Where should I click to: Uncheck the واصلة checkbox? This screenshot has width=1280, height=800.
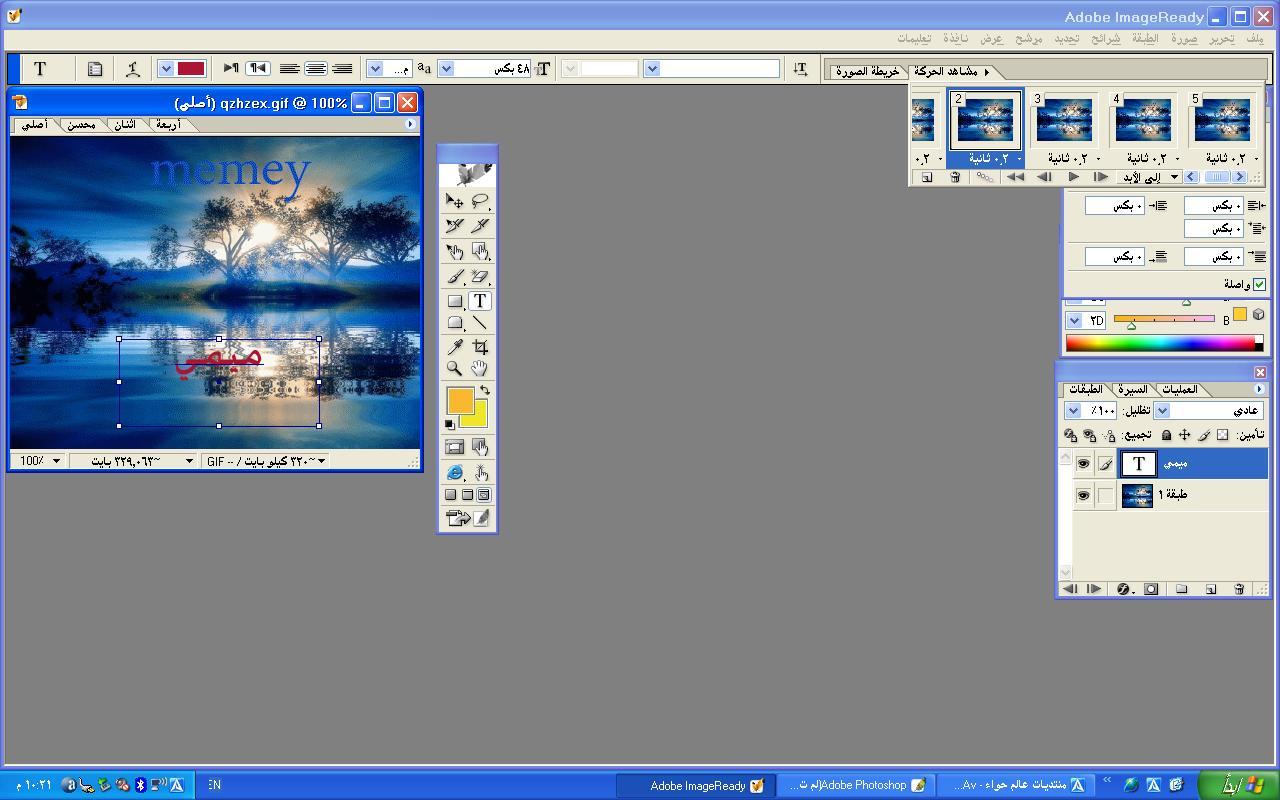[x=1259, y=284]
